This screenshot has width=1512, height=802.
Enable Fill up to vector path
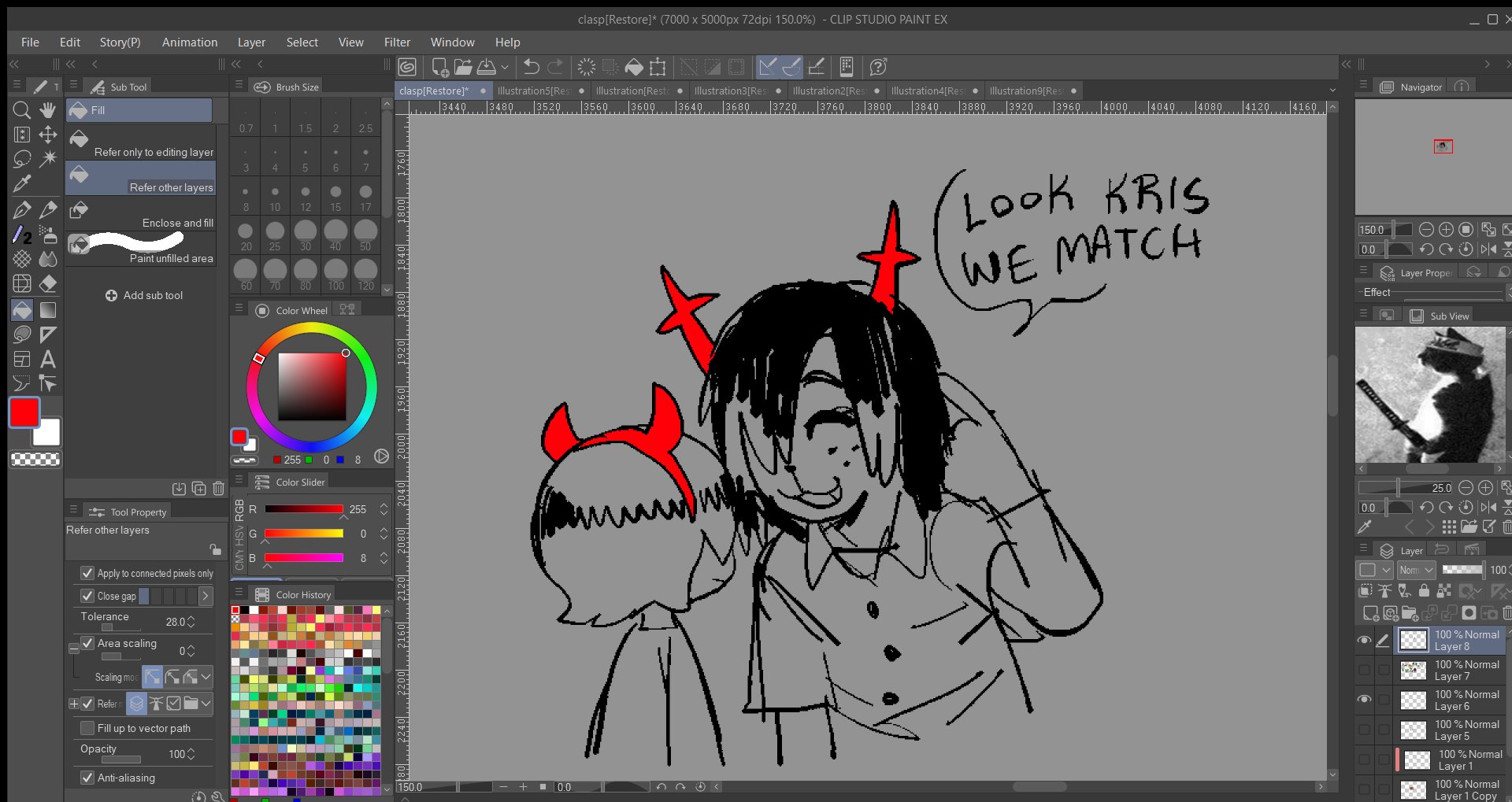(x=87, y=728)
